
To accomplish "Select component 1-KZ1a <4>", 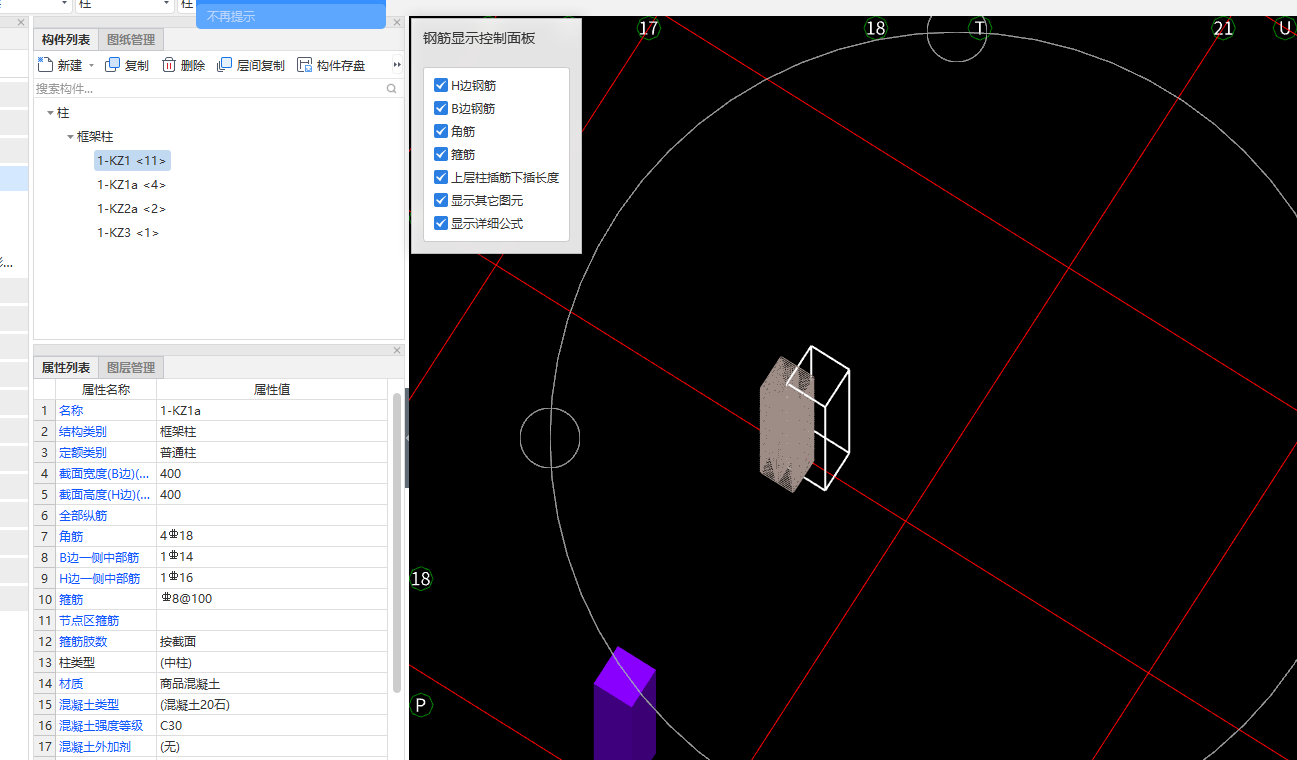I will (x=132, y=184).
